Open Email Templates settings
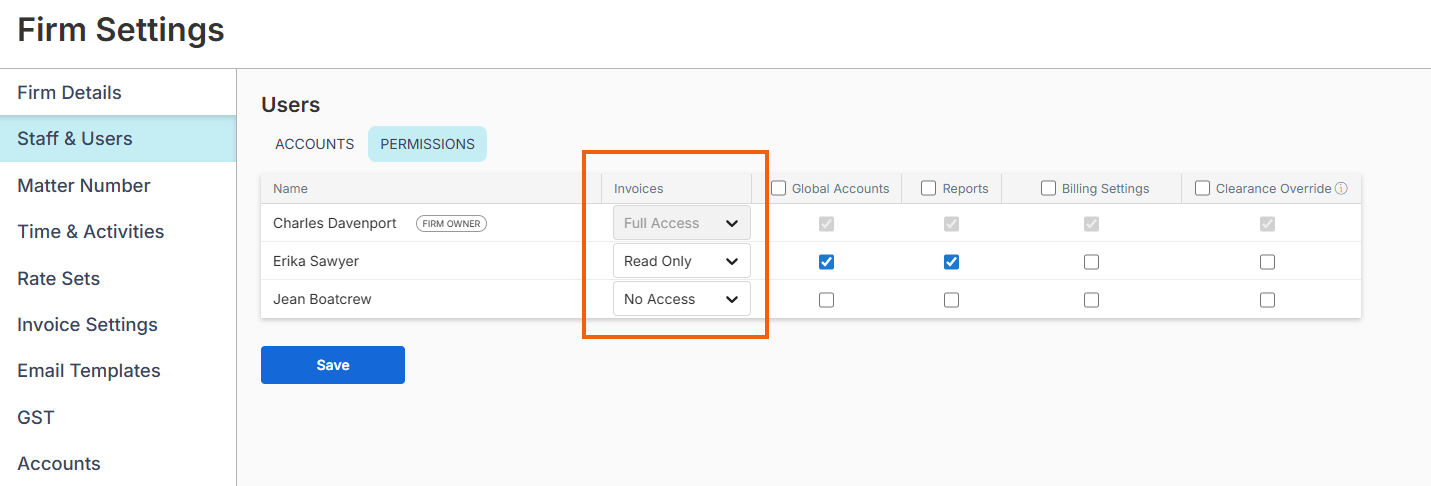 pyautogui.click(x=88, y=371)
